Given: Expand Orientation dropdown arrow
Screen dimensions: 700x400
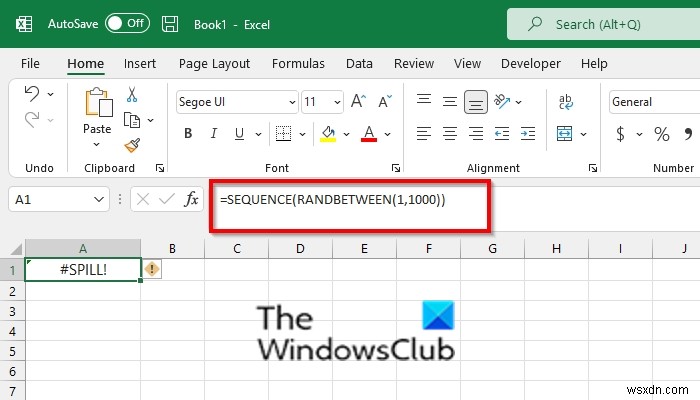Looking at the screenshot, I should tap(518, 102).
